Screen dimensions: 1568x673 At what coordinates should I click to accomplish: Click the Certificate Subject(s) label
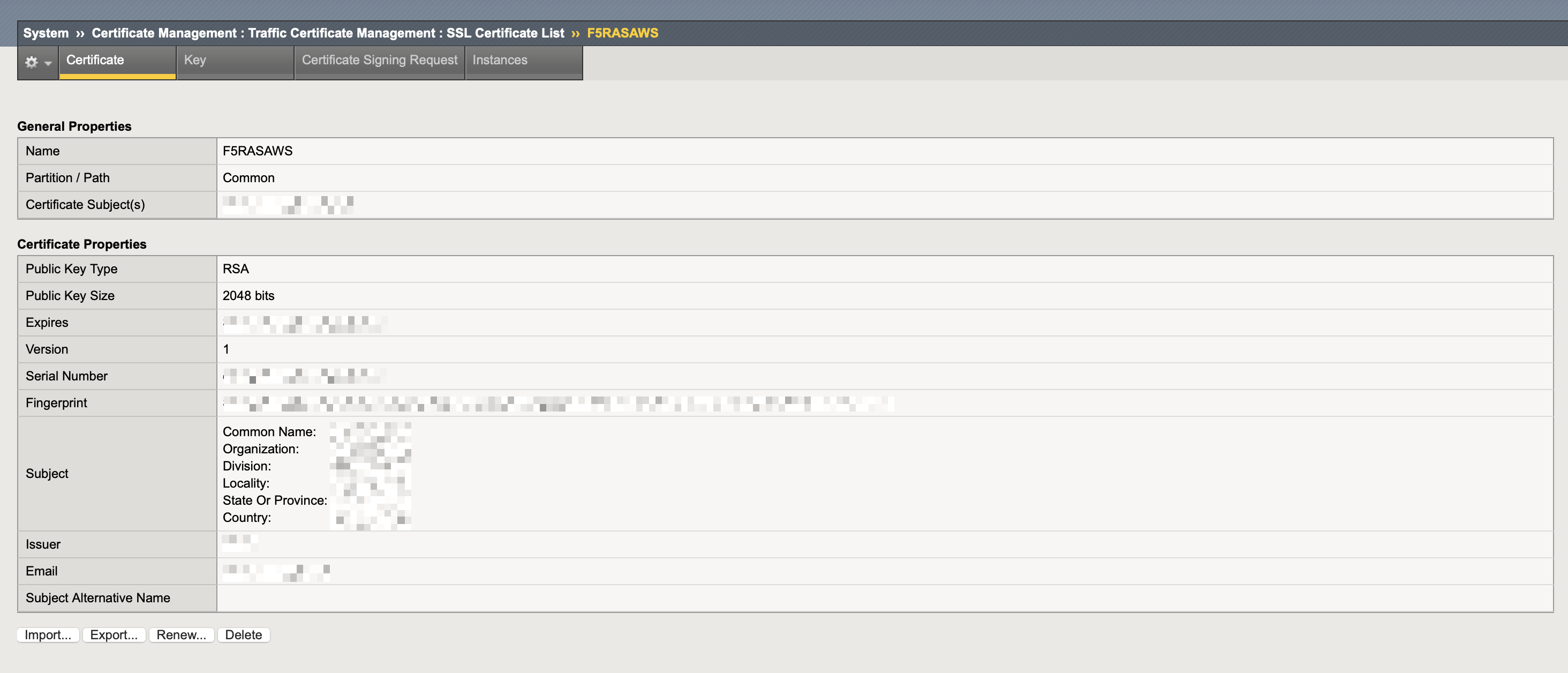[85, 205]
